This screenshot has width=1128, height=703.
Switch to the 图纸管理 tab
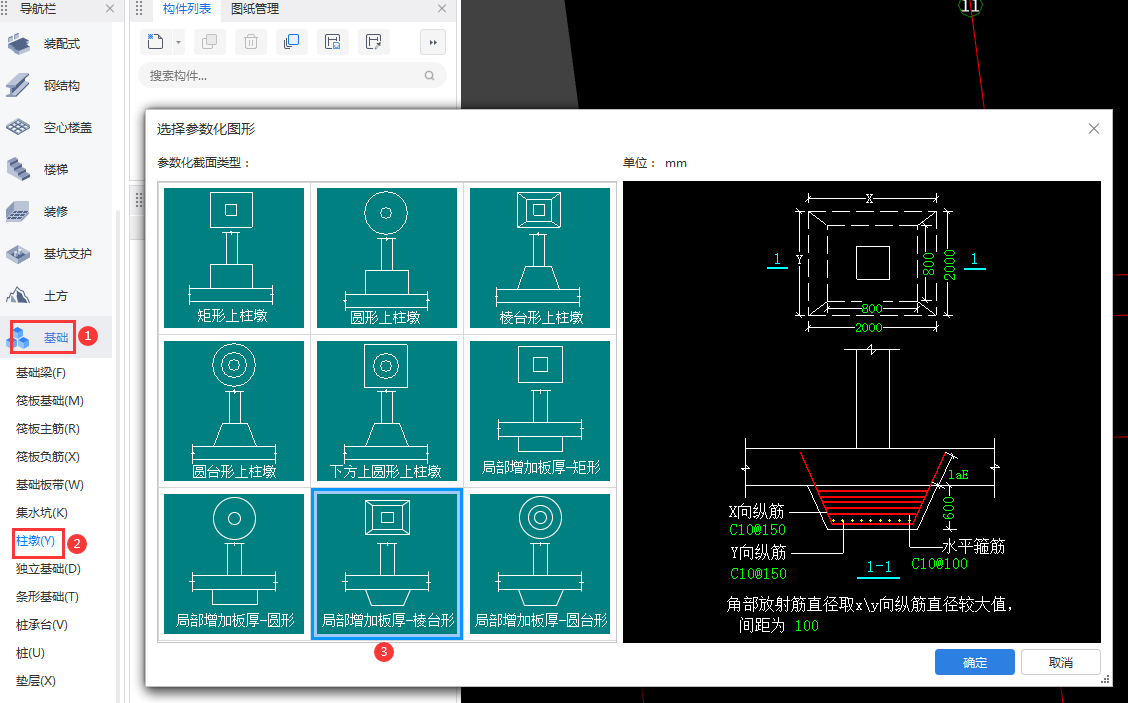[255, 9]
